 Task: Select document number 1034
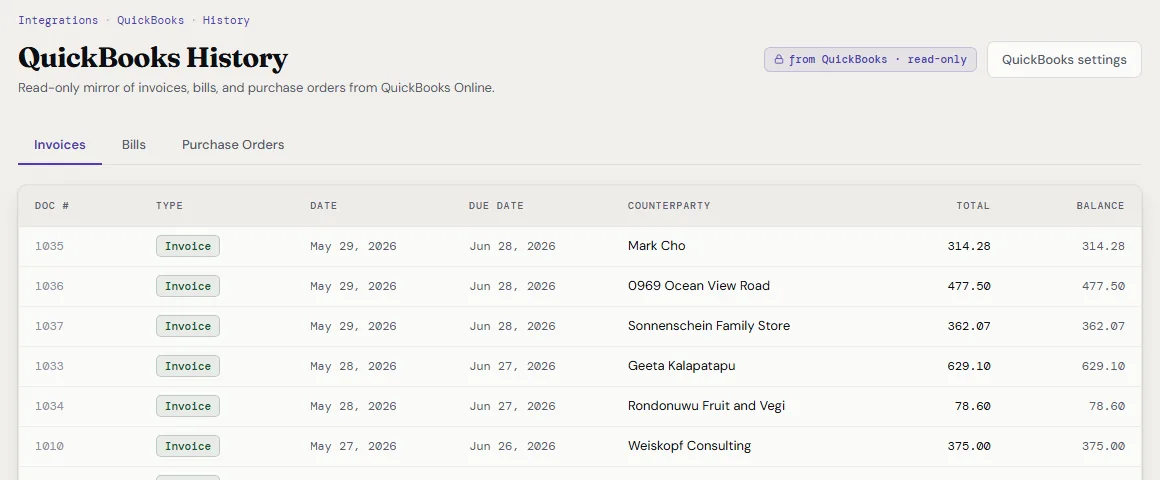[49, 406]
